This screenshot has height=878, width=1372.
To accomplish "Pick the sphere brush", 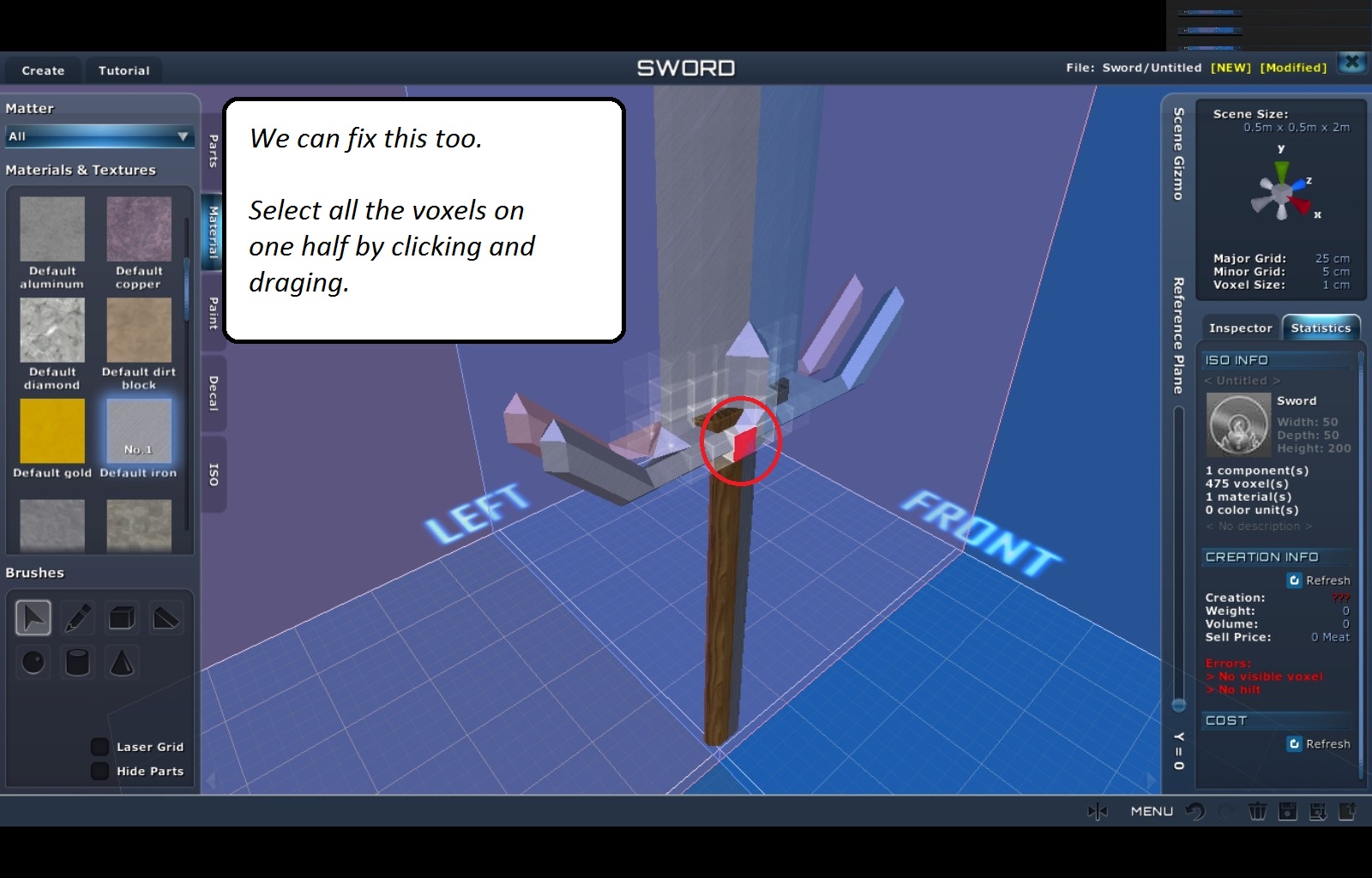I will [x=33, y=662].
